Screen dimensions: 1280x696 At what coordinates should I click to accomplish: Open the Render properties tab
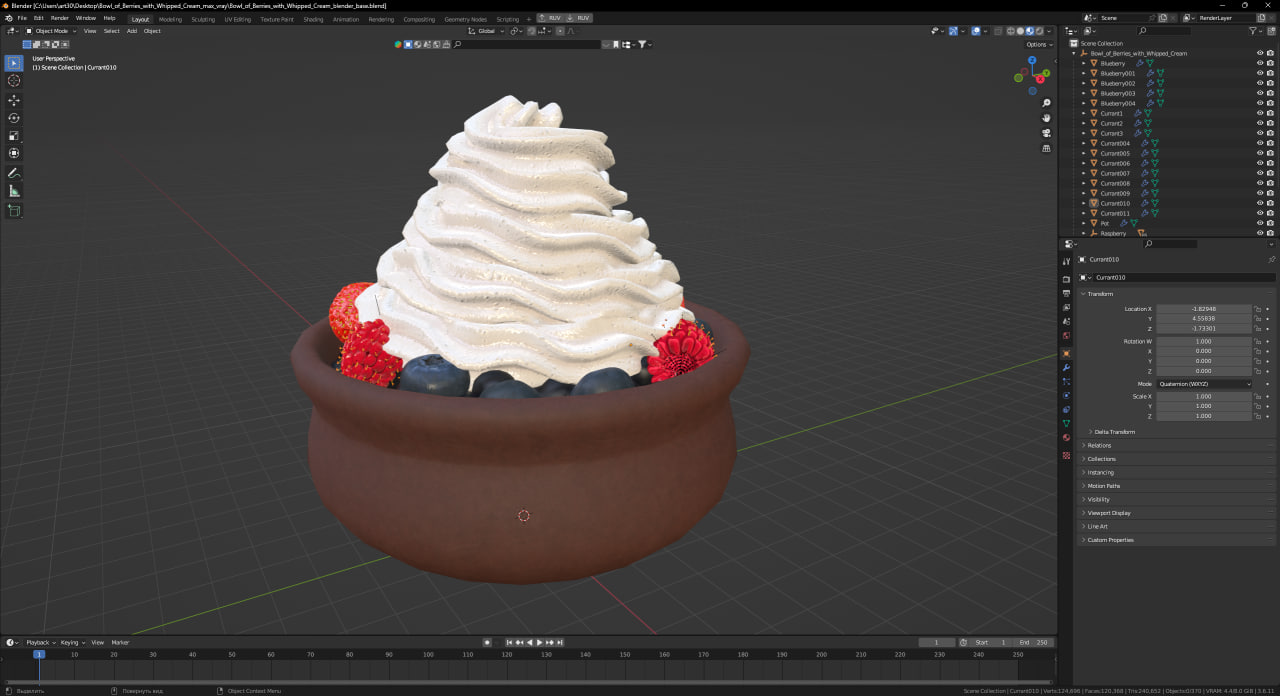pyautogui.click(x=1066, y=279)
